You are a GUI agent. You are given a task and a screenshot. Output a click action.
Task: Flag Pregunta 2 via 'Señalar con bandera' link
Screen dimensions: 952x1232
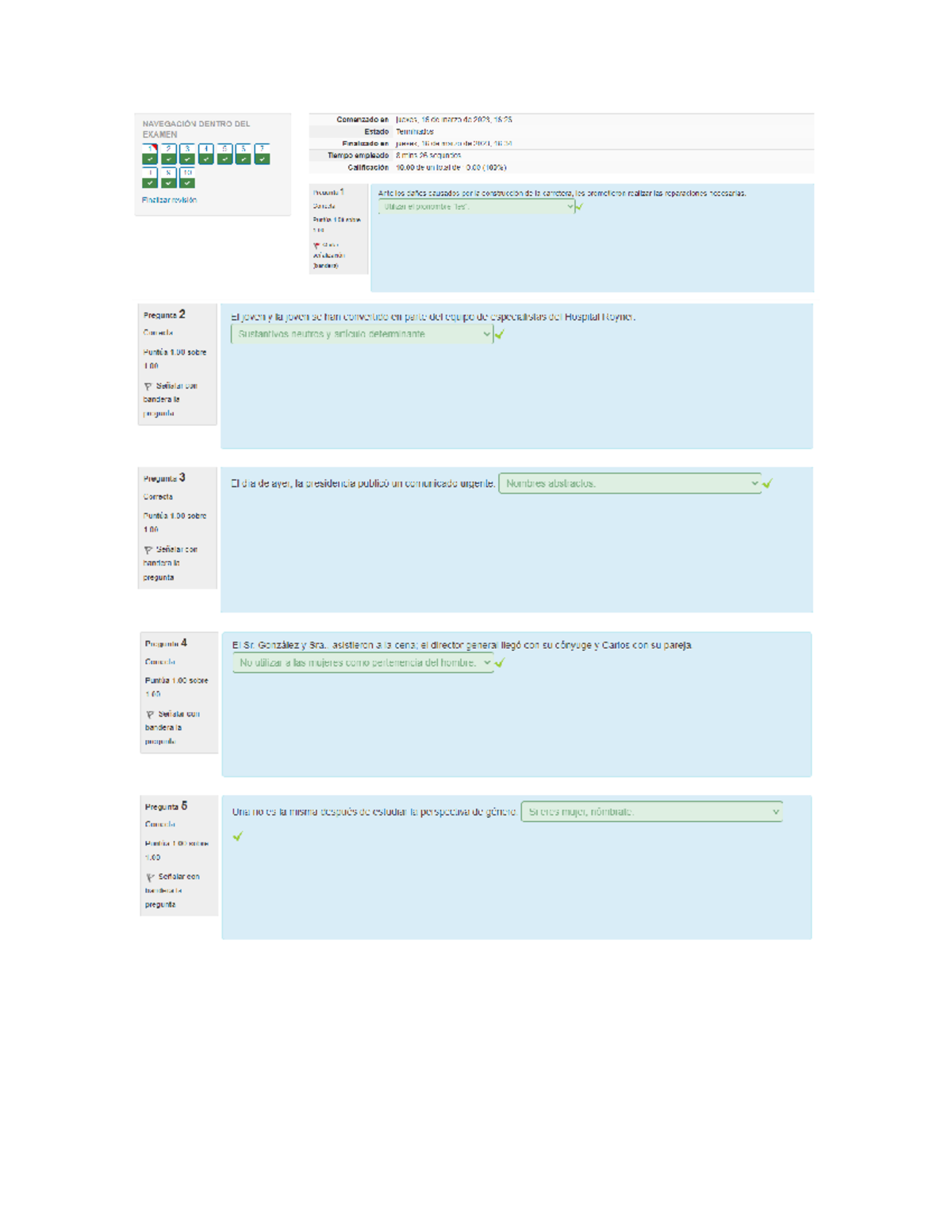[x=171, y=400]
